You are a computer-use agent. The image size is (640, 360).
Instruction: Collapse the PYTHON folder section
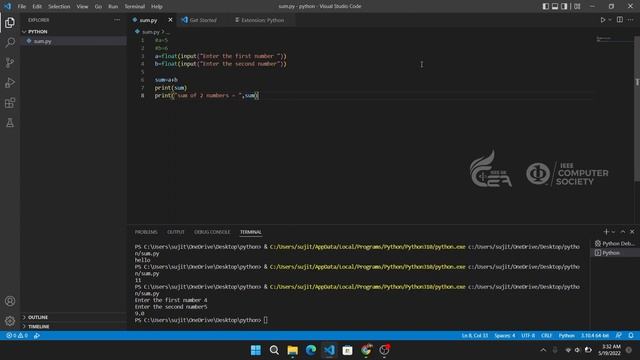[73, 31]
